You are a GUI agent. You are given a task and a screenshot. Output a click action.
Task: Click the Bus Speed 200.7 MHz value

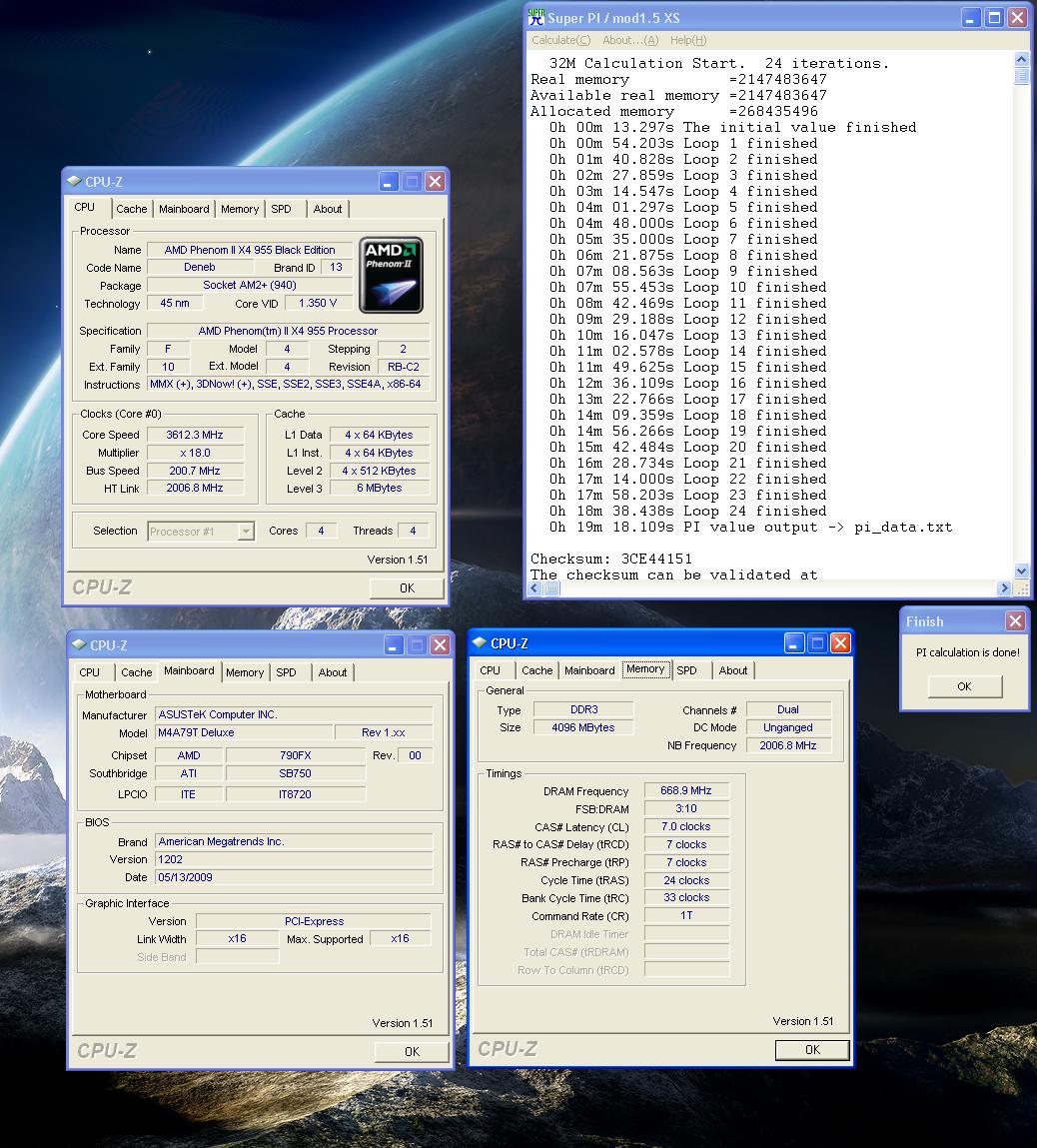tap(195, 471)
